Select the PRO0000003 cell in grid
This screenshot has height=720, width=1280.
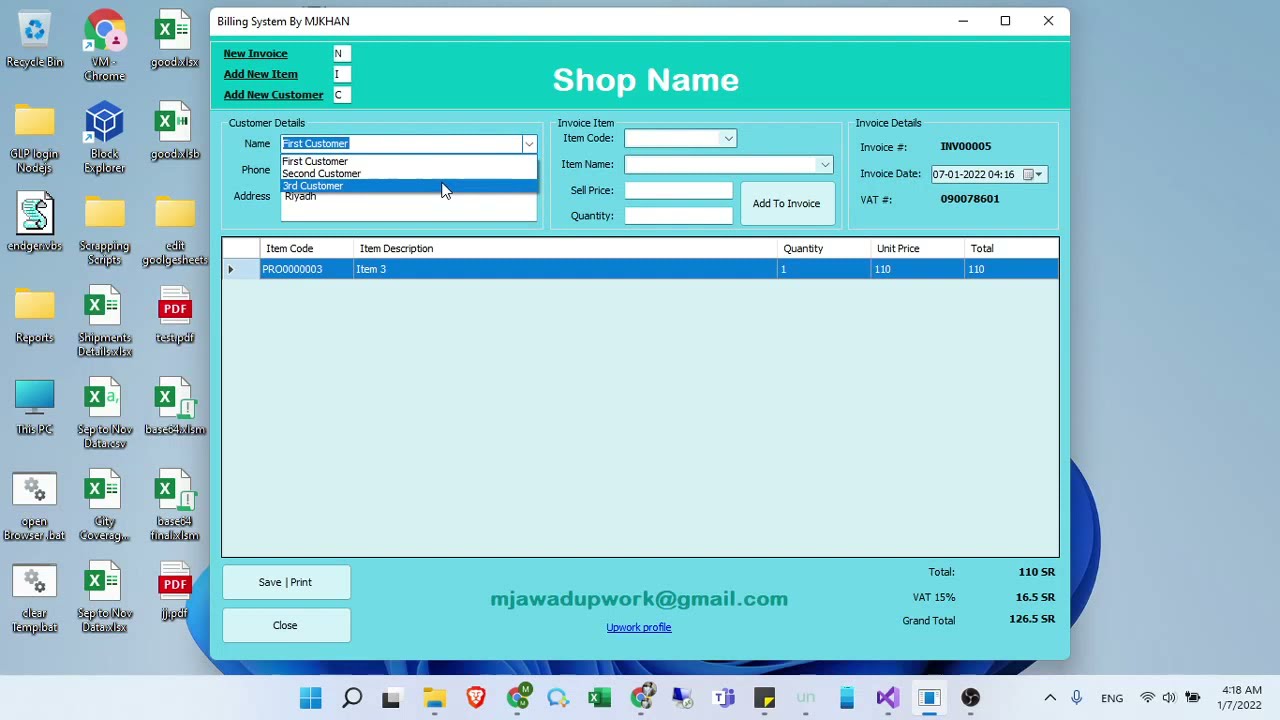coord(306,269)
